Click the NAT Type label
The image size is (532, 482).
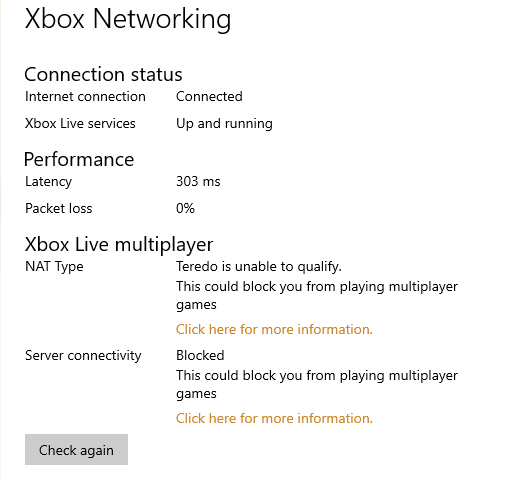pyautogui.click(x=54, y=267)
